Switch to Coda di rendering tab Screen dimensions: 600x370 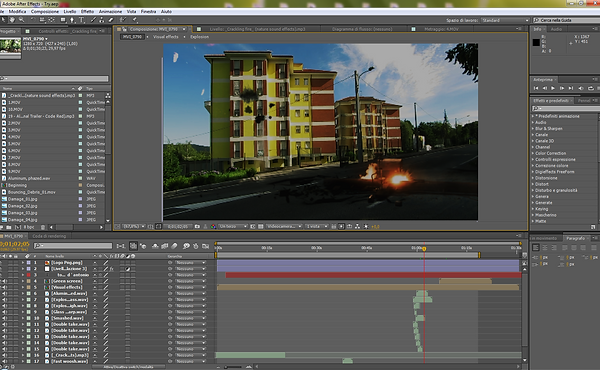49,236
